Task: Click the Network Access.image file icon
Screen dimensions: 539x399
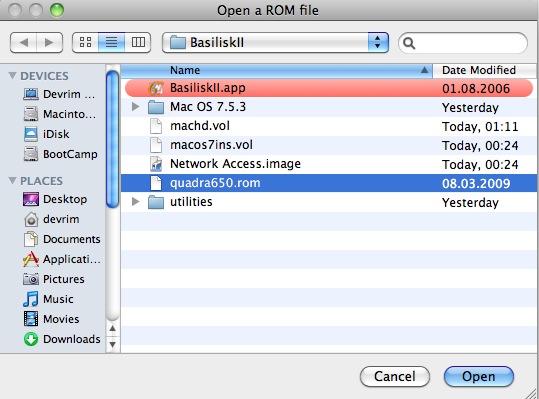Action: point(156,164)
